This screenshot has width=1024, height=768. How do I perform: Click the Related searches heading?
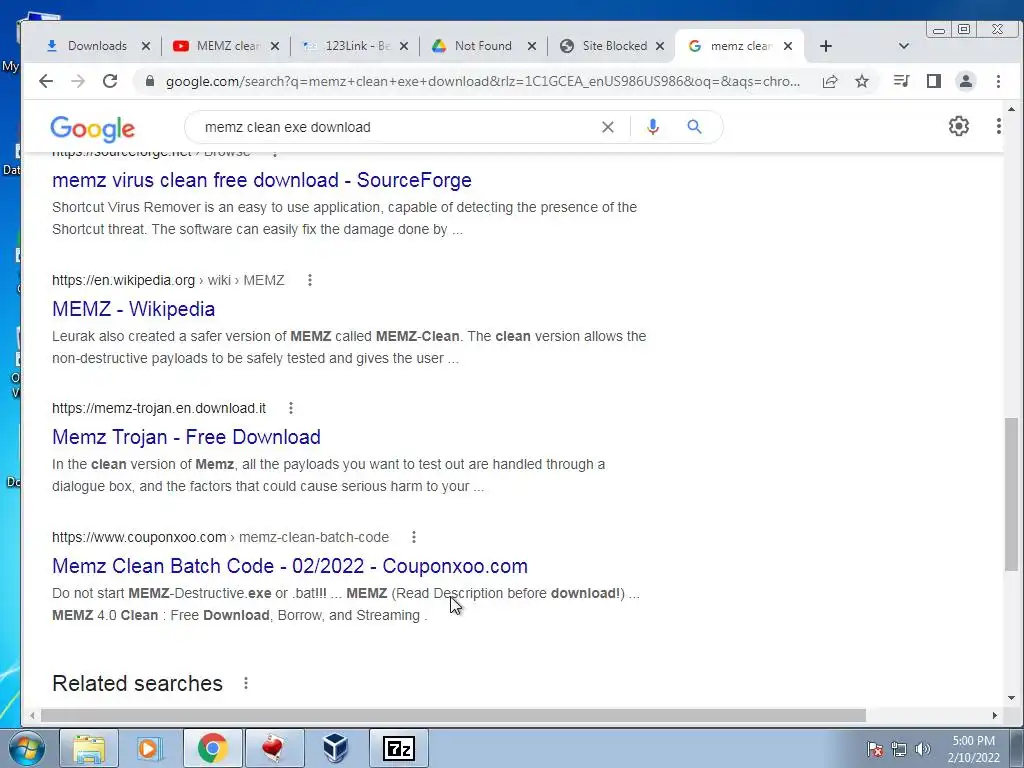(x=137, y=683)
